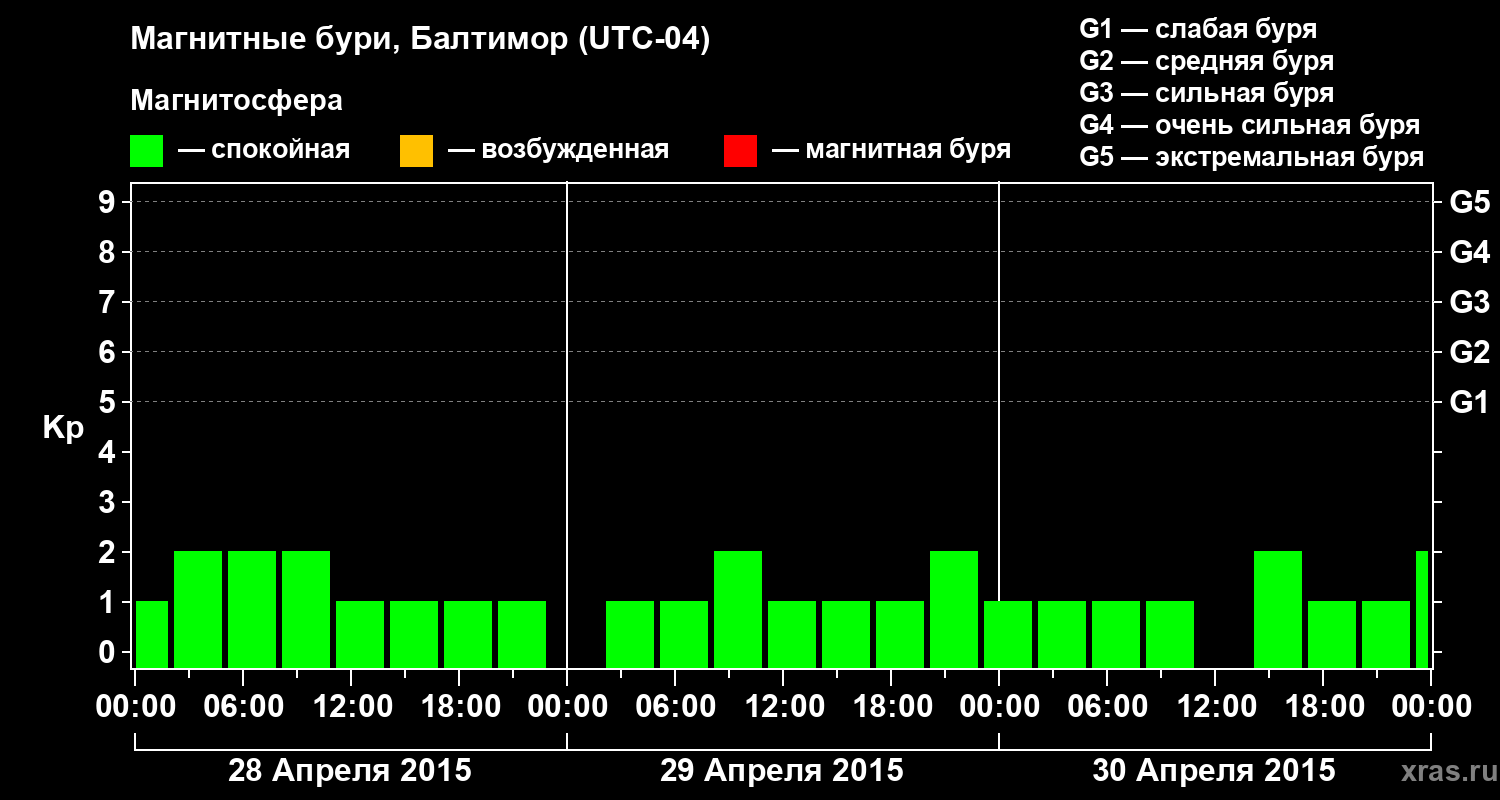Click the orange 'возбужденная' legend swatch

point(416,151)
